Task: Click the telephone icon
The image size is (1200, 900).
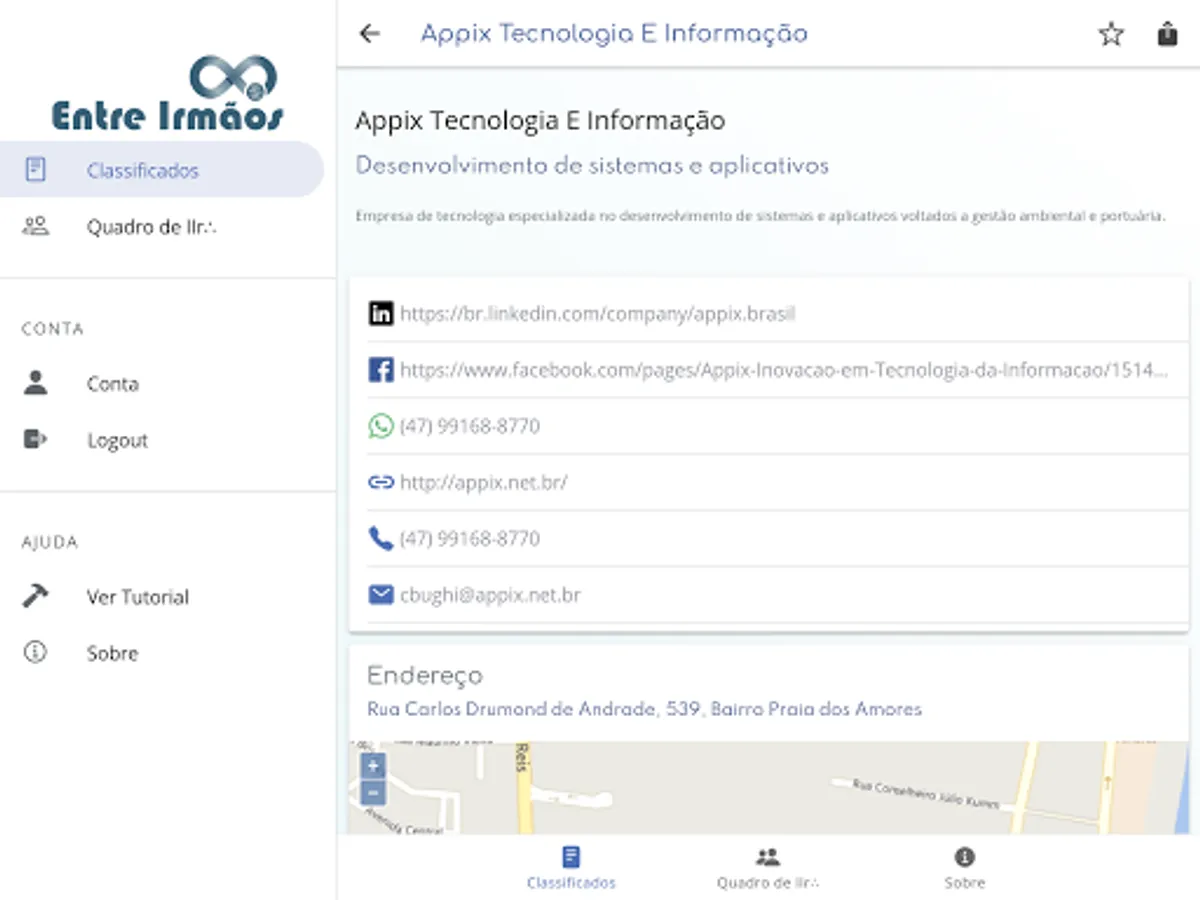Action: 381,539
